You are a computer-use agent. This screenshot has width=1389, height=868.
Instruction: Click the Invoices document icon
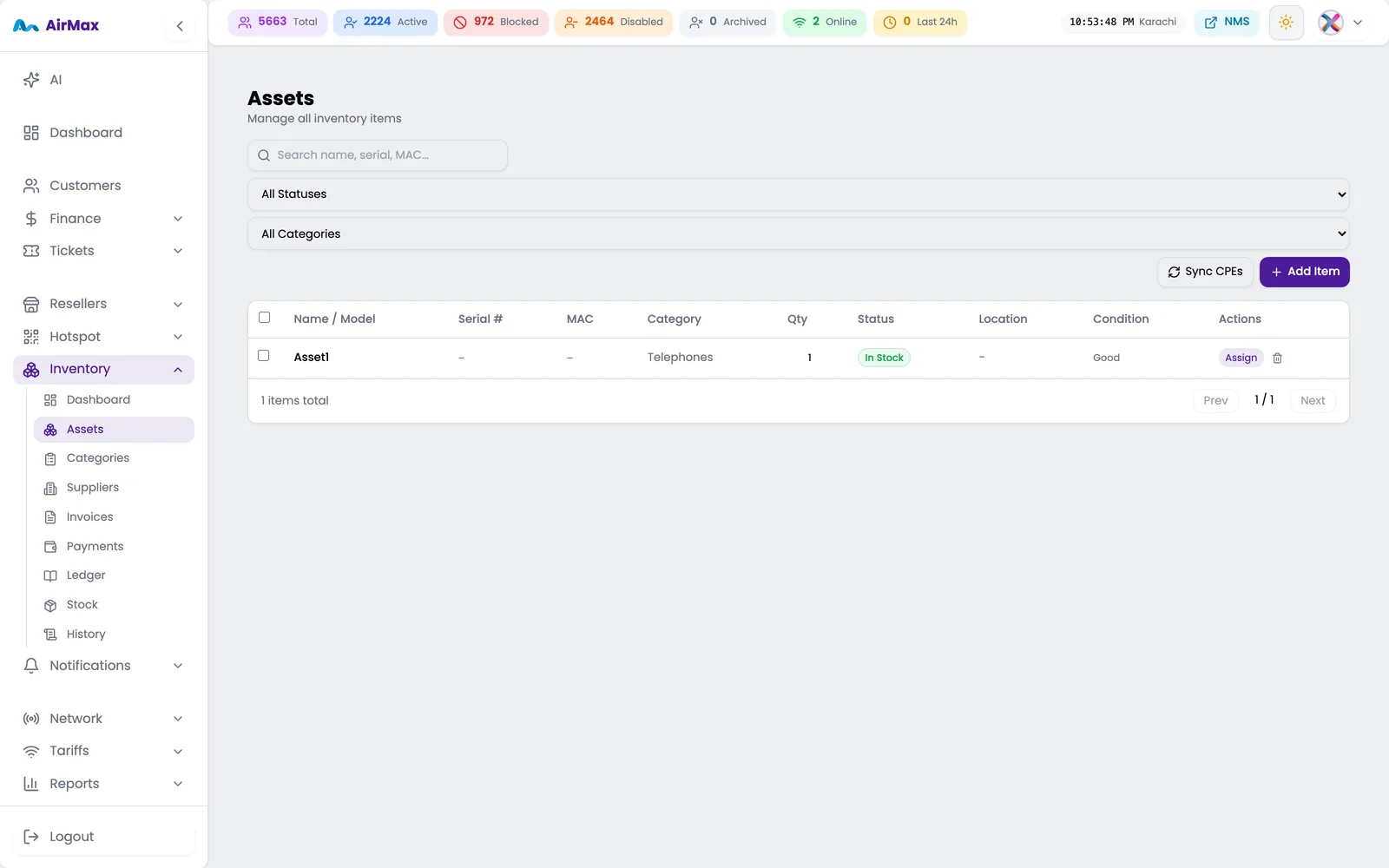tap(50, 517)
